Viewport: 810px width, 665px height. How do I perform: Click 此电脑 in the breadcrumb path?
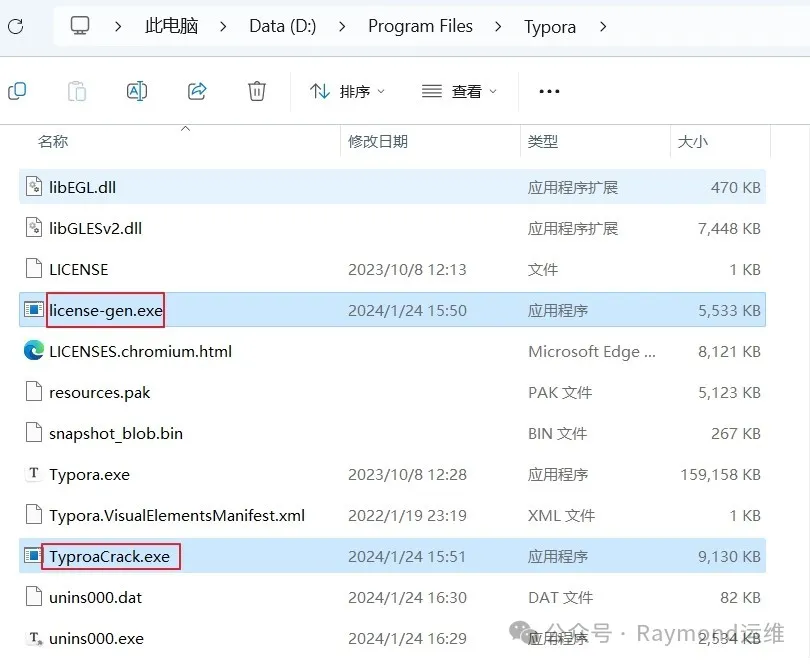click(172, 26)
